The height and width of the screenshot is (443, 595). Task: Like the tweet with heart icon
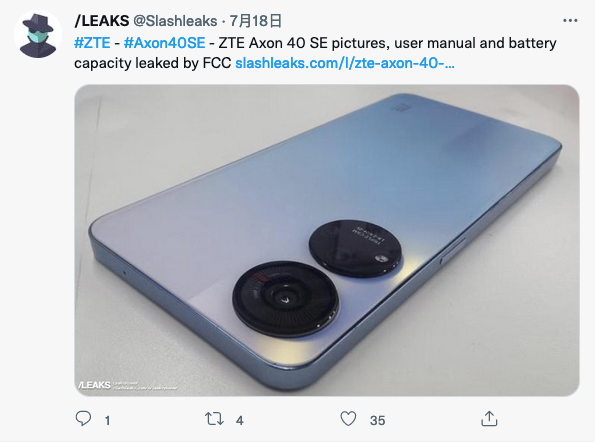coord(348,419)
